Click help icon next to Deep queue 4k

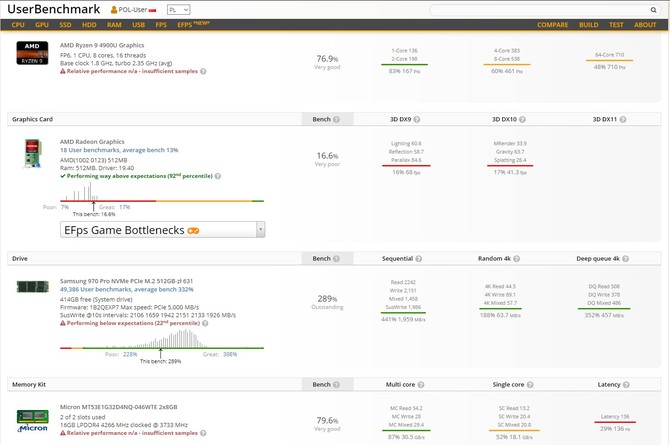[x=626, y=259]
